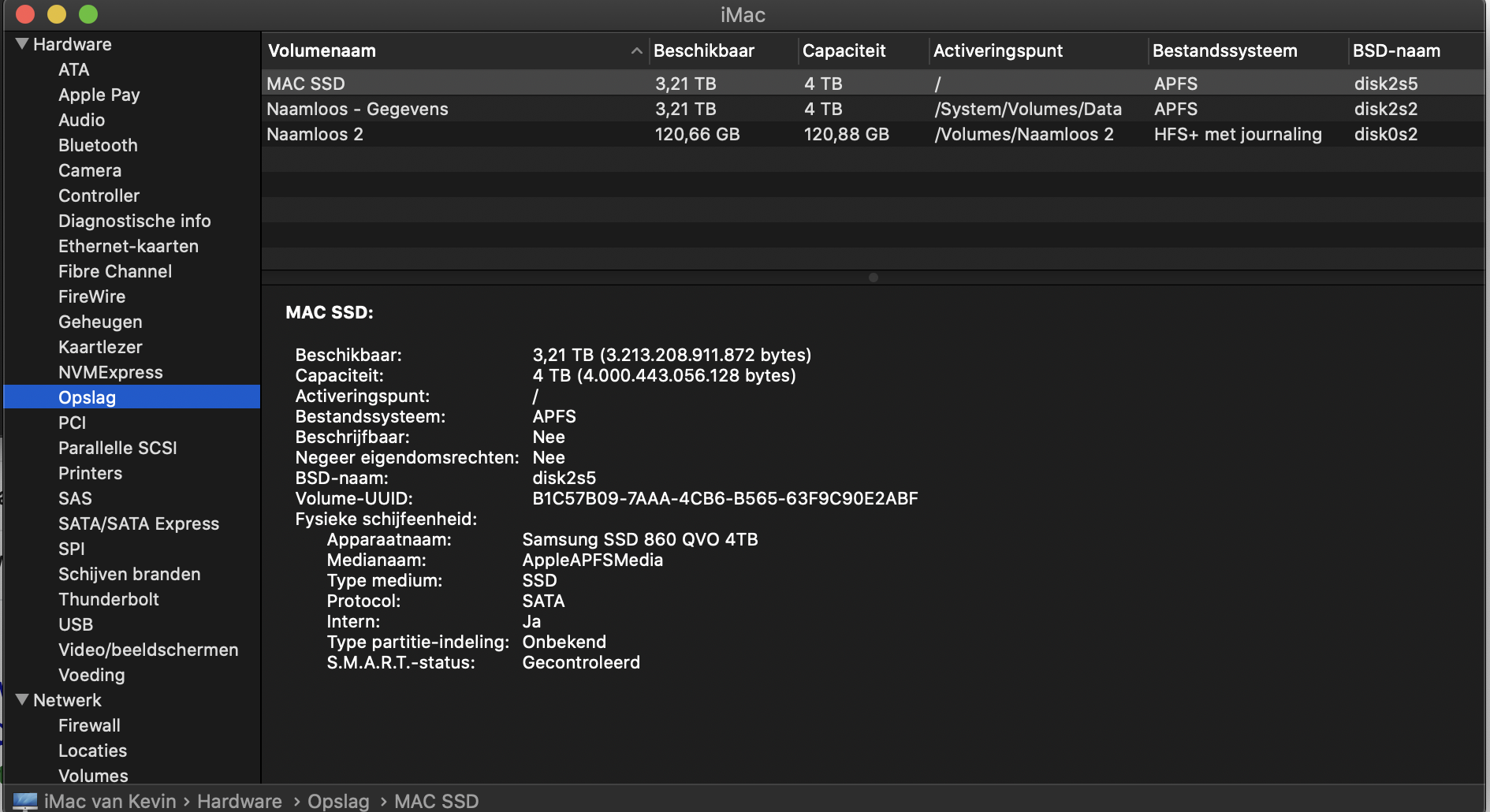Image resolution: width=1490 pixels, height=812 pixels.
Task: Click the Volume-UUID value
Action: point(725,498)
